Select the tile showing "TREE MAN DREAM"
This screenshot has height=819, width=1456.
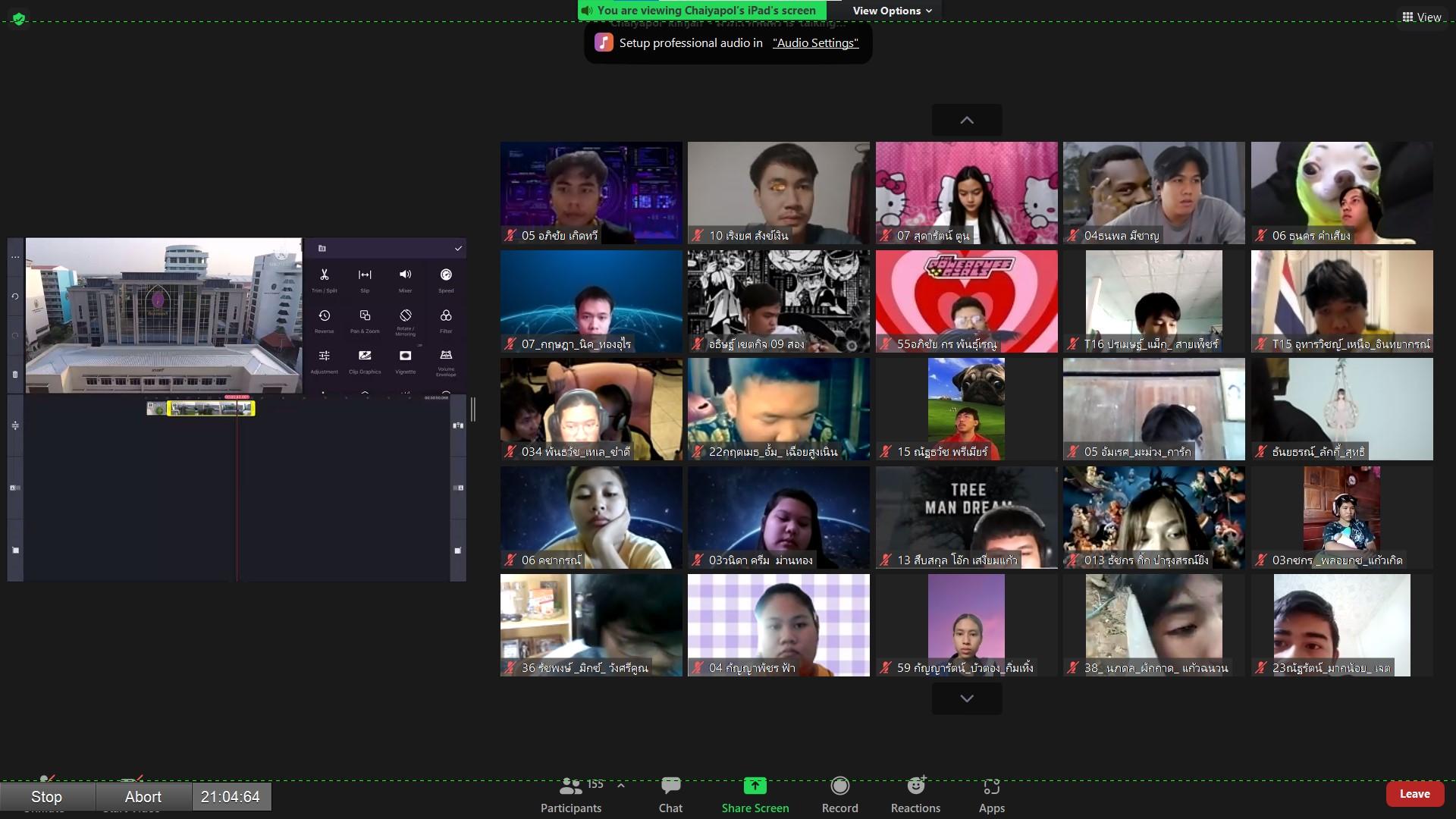(x=966, y=517)
